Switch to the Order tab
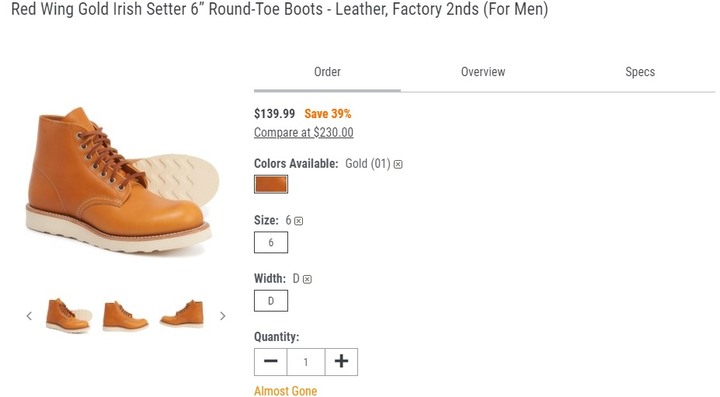Image resolution: width=720 pixels, height=397 pixels. (327, 72)
